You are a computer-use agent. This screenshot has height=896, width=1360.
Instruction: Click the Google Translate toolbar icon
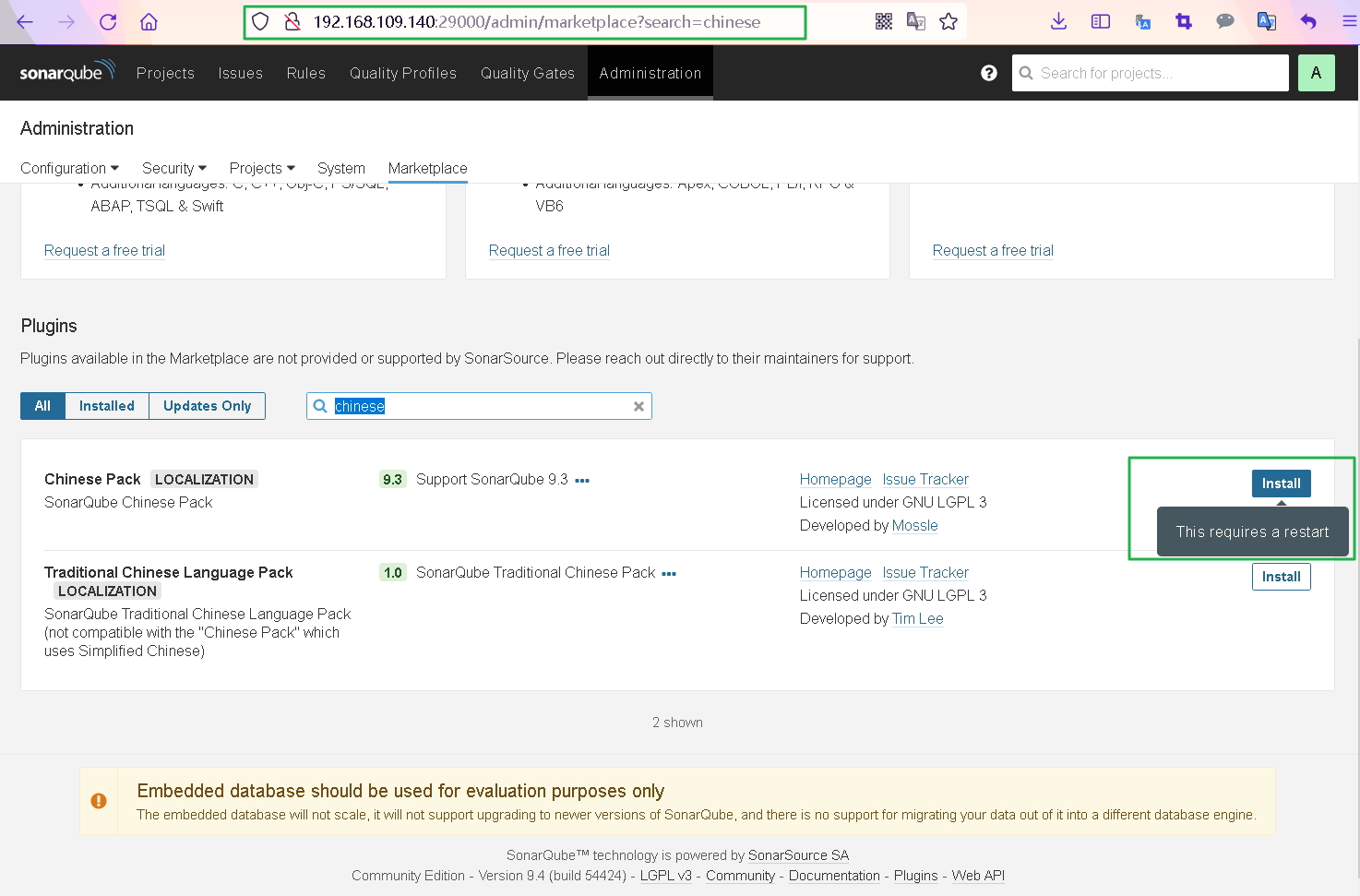point(1267,21)
